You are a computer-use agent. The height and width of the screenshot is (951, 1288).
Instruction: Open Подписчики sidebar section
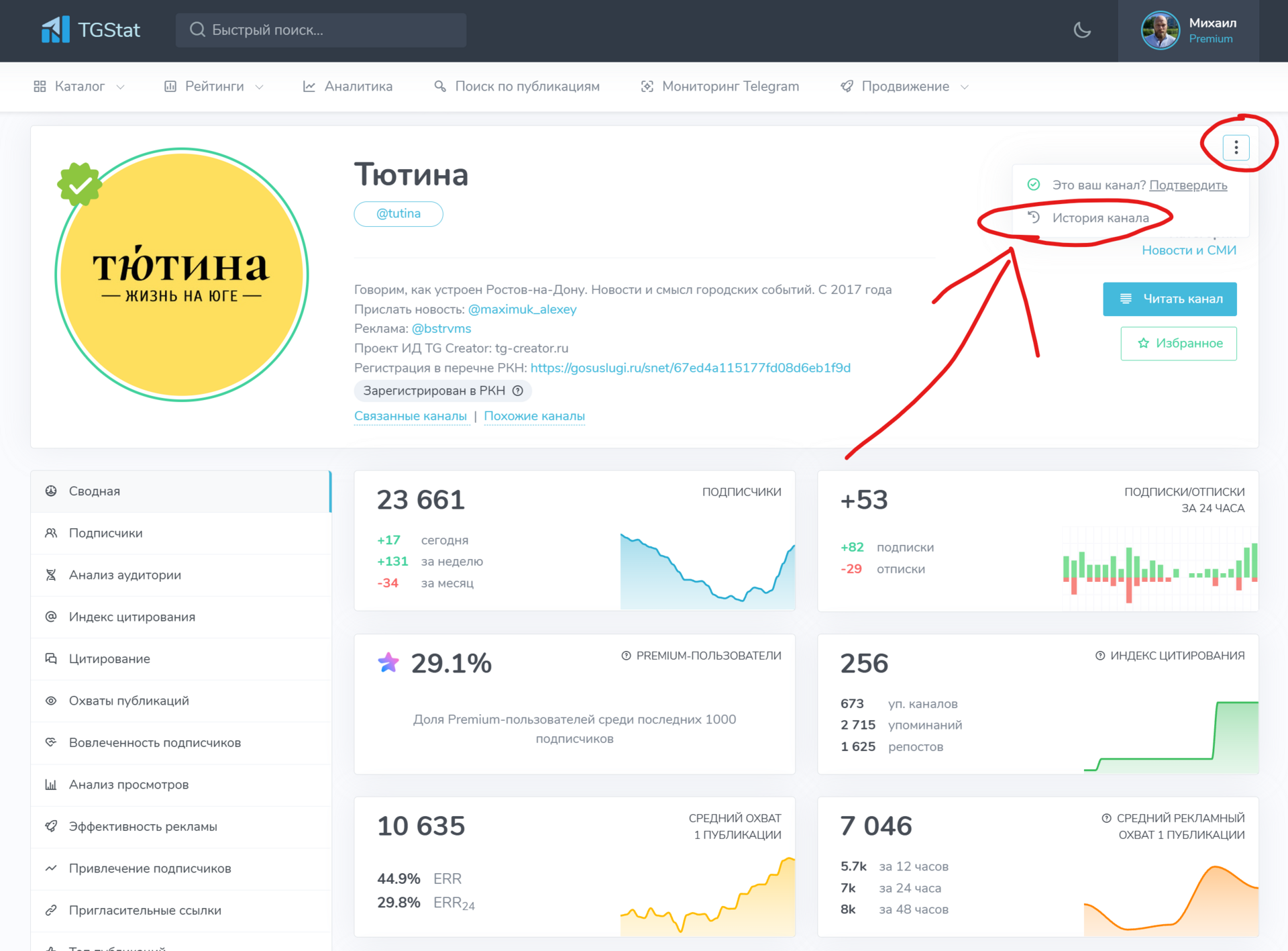105,533
